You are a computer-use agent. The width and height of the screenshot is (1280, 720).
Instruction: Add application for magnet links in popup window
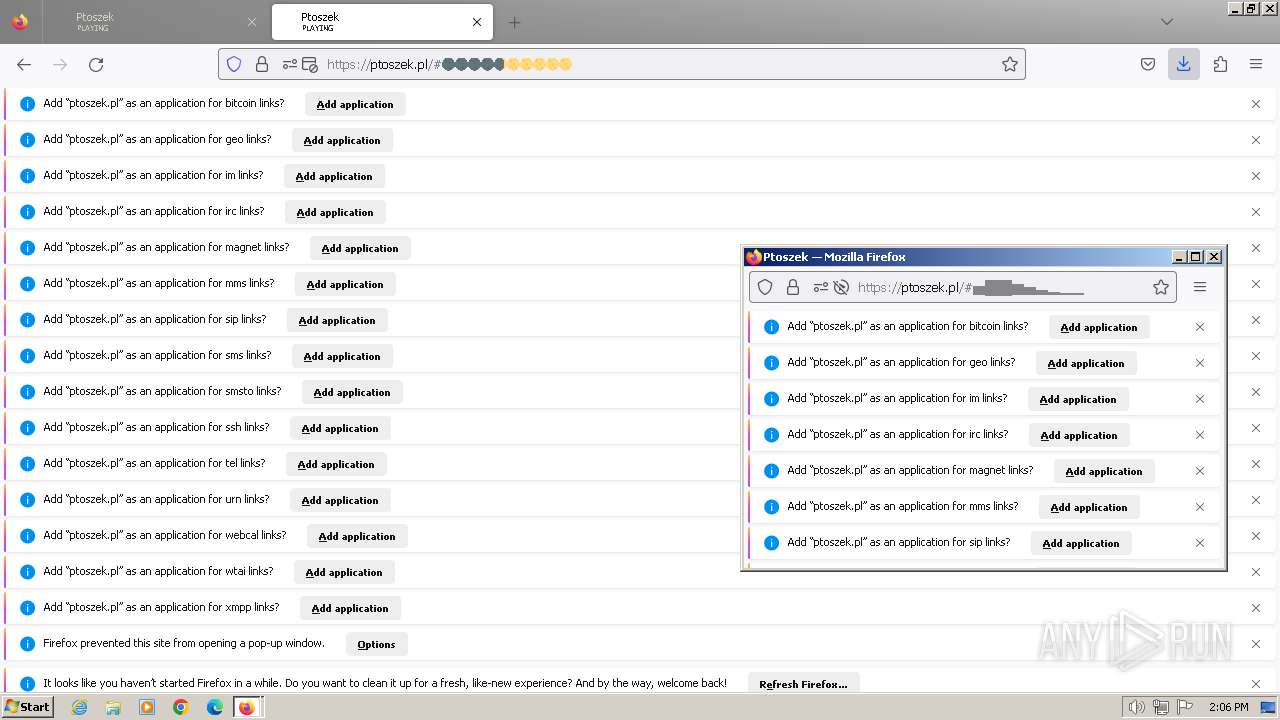1104,471
